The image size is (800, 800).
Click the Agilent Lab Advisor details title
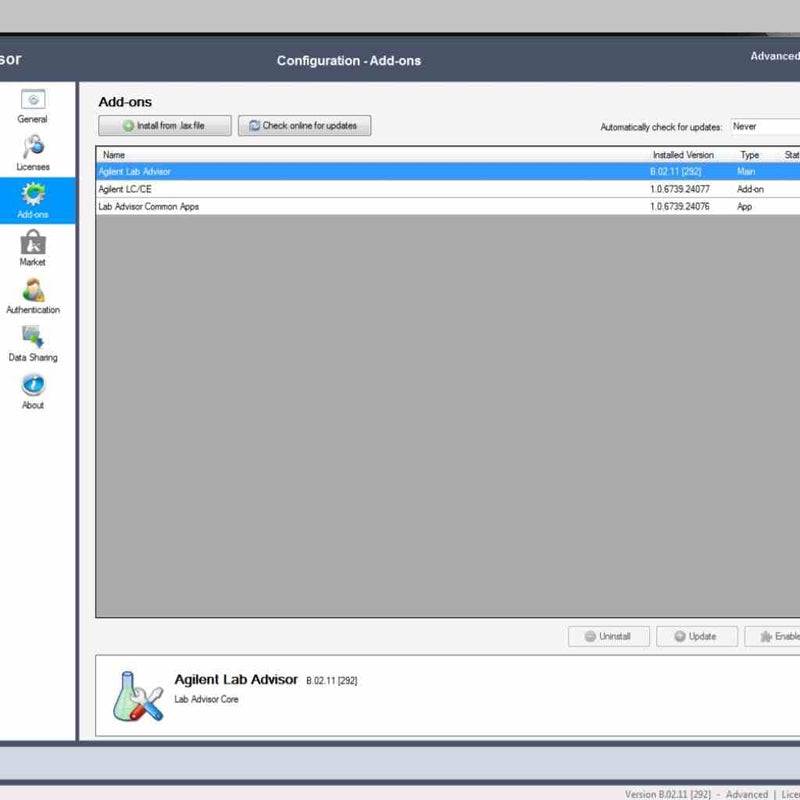tap(236, 680)
